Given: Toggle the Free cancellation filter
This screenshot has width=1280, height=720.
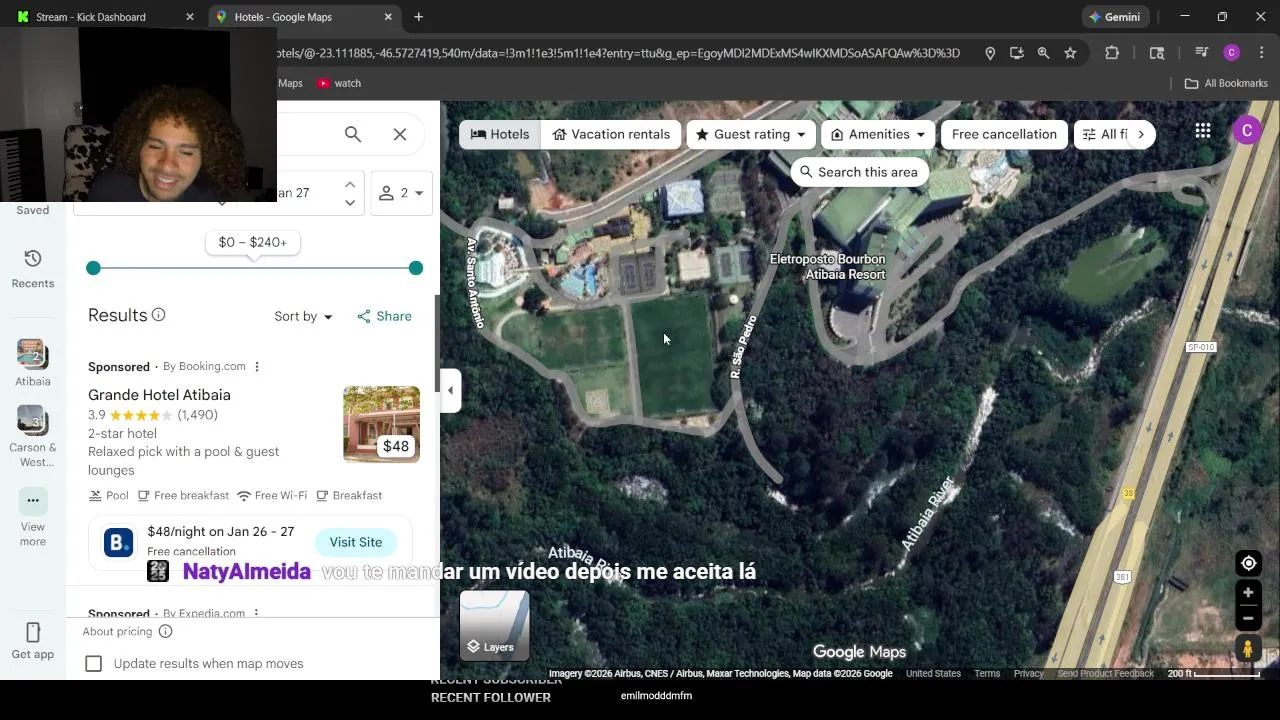Looking at the screenshot, I should (x=1004, y=134).
